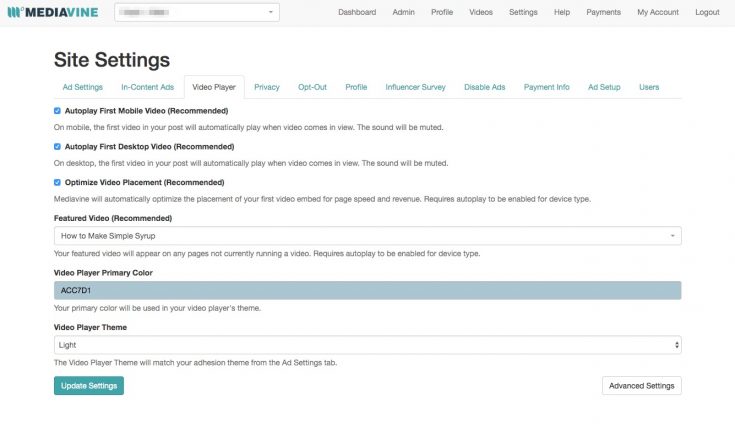
Task: Go to Dashboard in top navigation
Action: pyautogui.click(x=357, y=12)
